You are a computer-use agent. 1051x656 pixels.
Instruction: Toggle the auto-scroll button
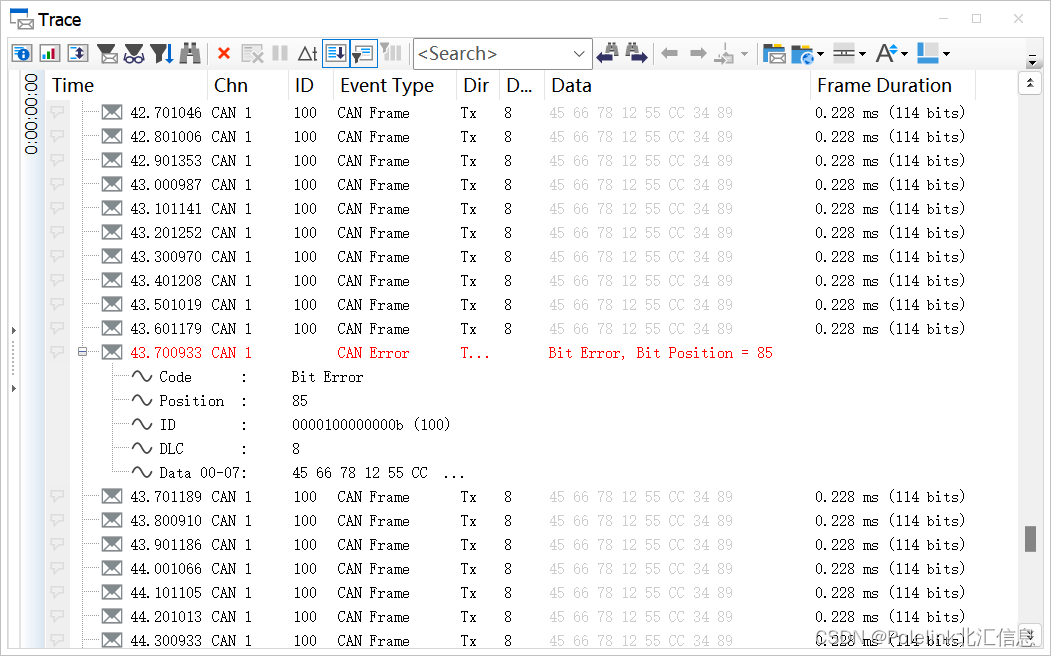point(336,53)
